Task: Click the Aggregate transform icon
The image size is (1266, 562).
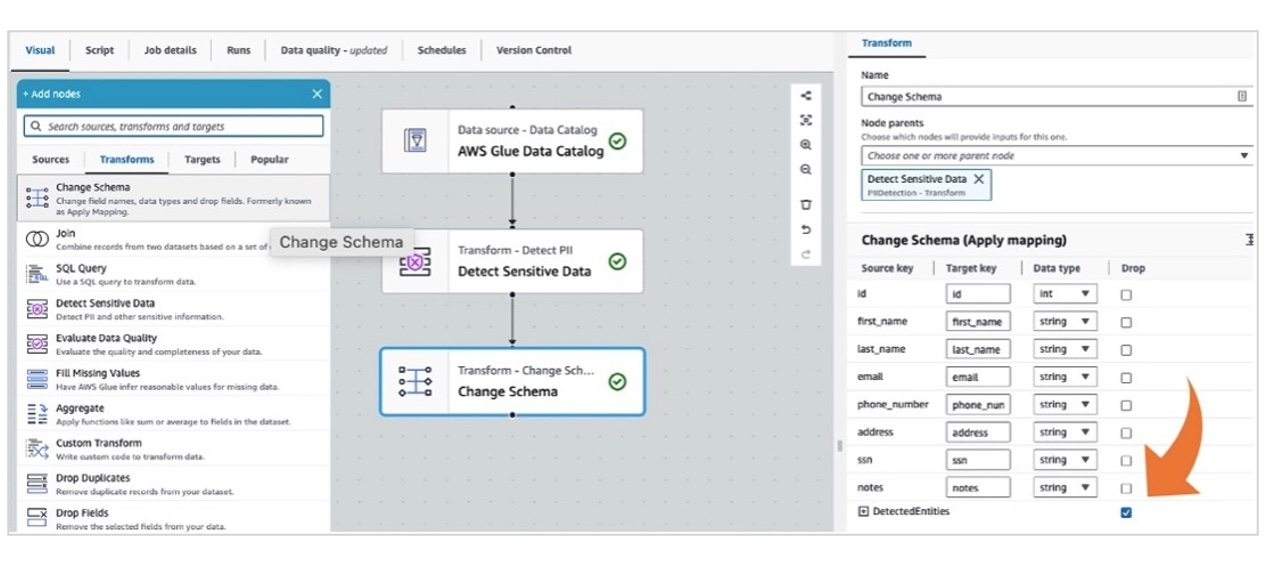Action: [x=37, y=414]
